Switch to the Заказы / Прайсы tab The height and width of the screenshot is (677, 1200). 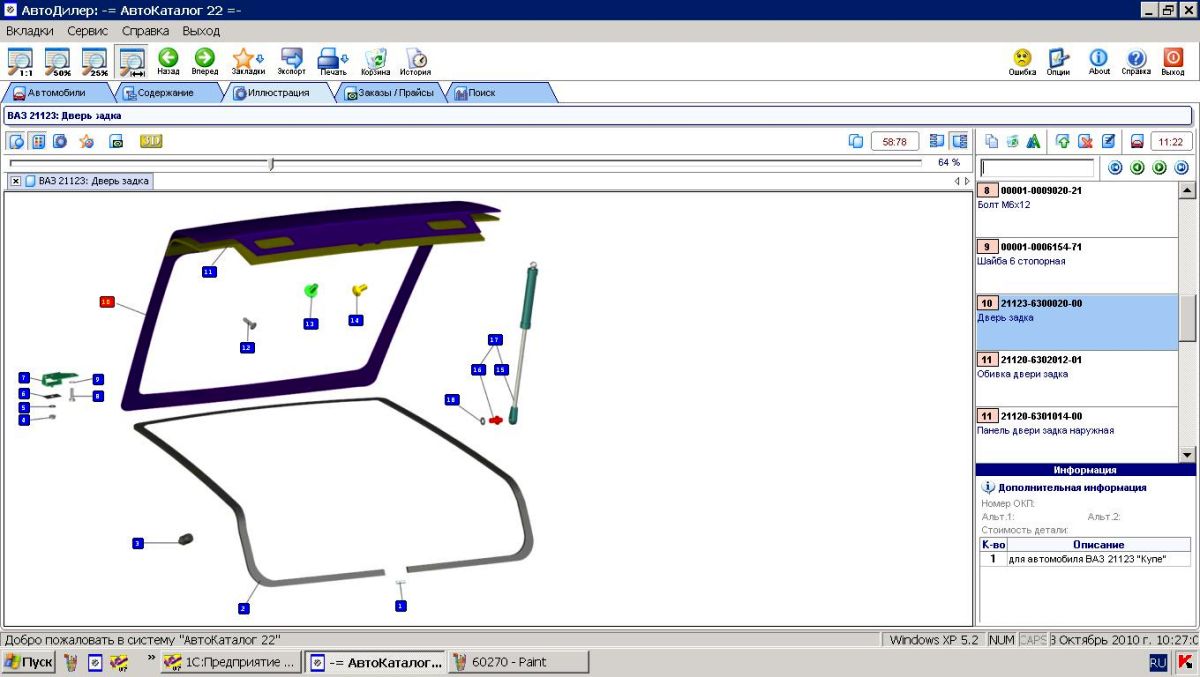coord(390,93)
